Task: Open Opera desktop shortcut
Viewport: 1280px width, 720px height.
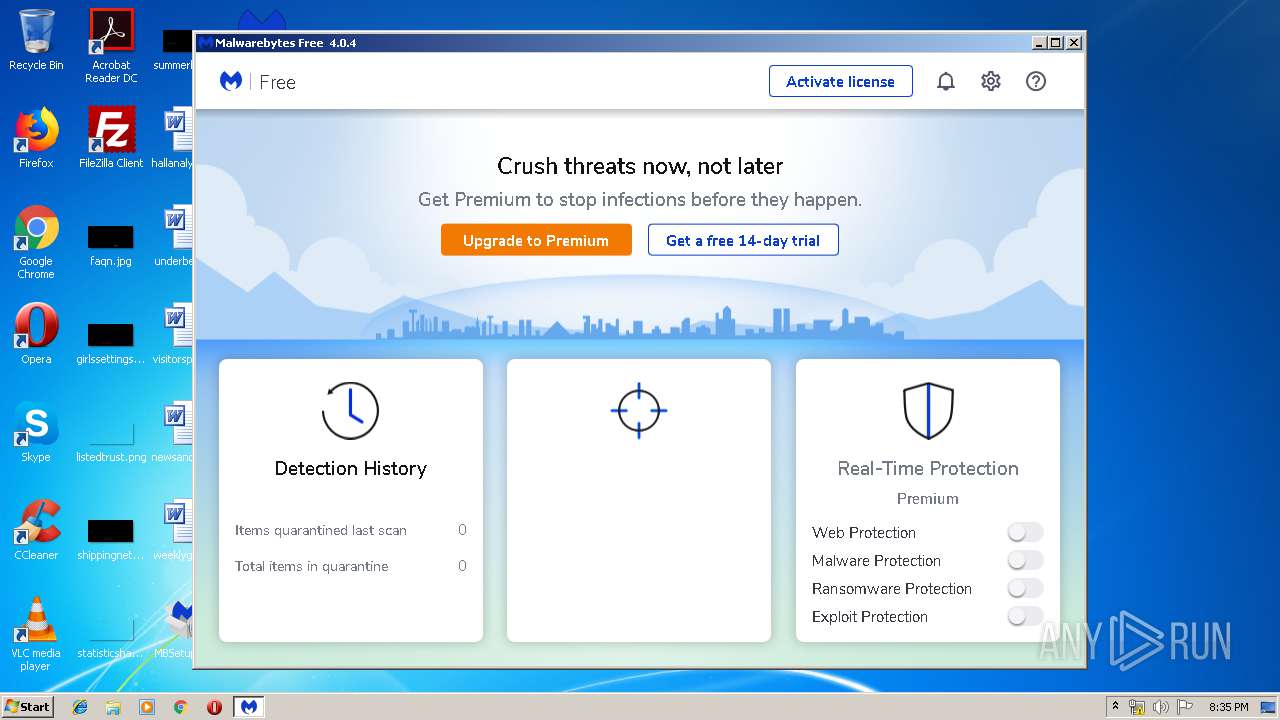Action: pos(36,334)
